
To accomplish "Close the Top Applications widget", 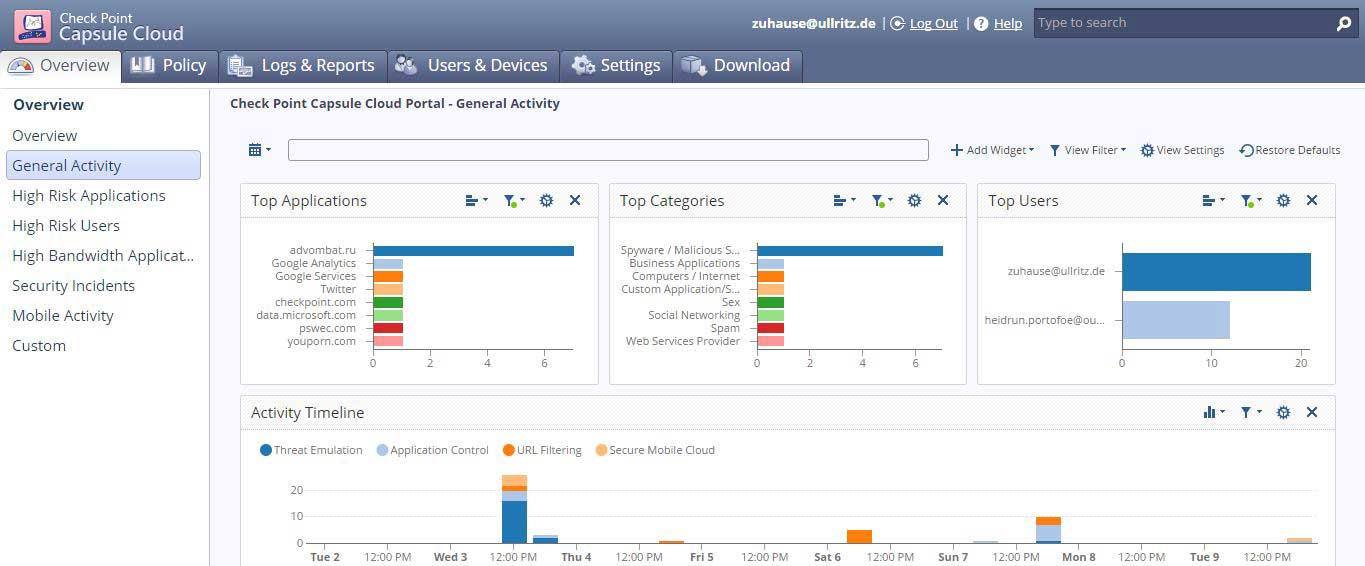I will tap(575, 200).
